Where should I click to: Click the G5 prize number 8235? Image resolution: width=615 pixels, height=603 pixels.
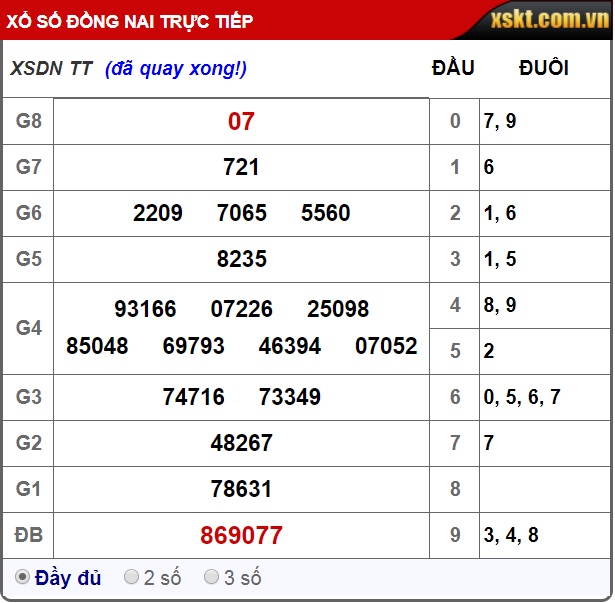click(x=241, y=259)
